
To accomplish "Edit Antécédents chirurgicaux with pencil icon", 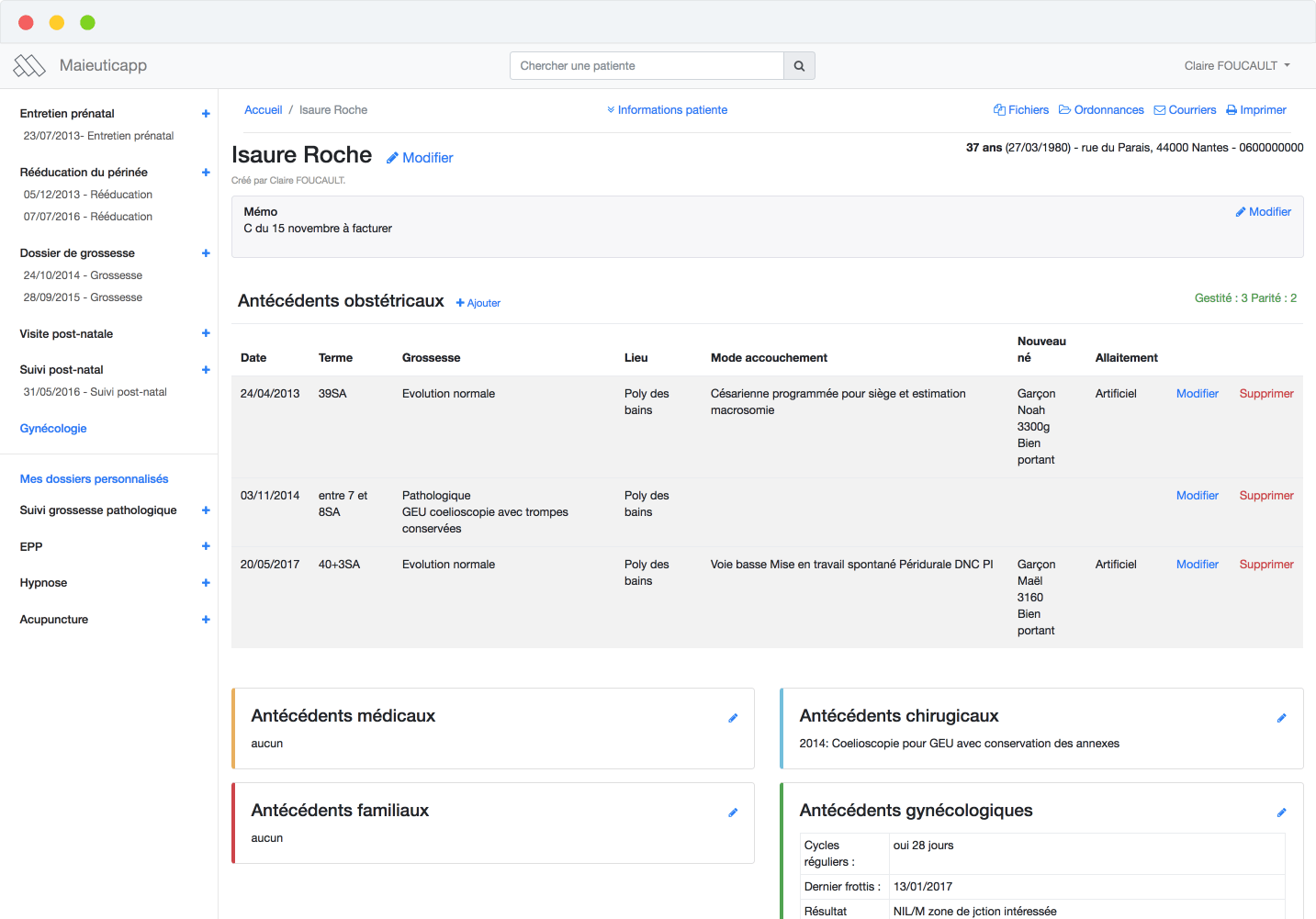I will [x=1281, y=718].
